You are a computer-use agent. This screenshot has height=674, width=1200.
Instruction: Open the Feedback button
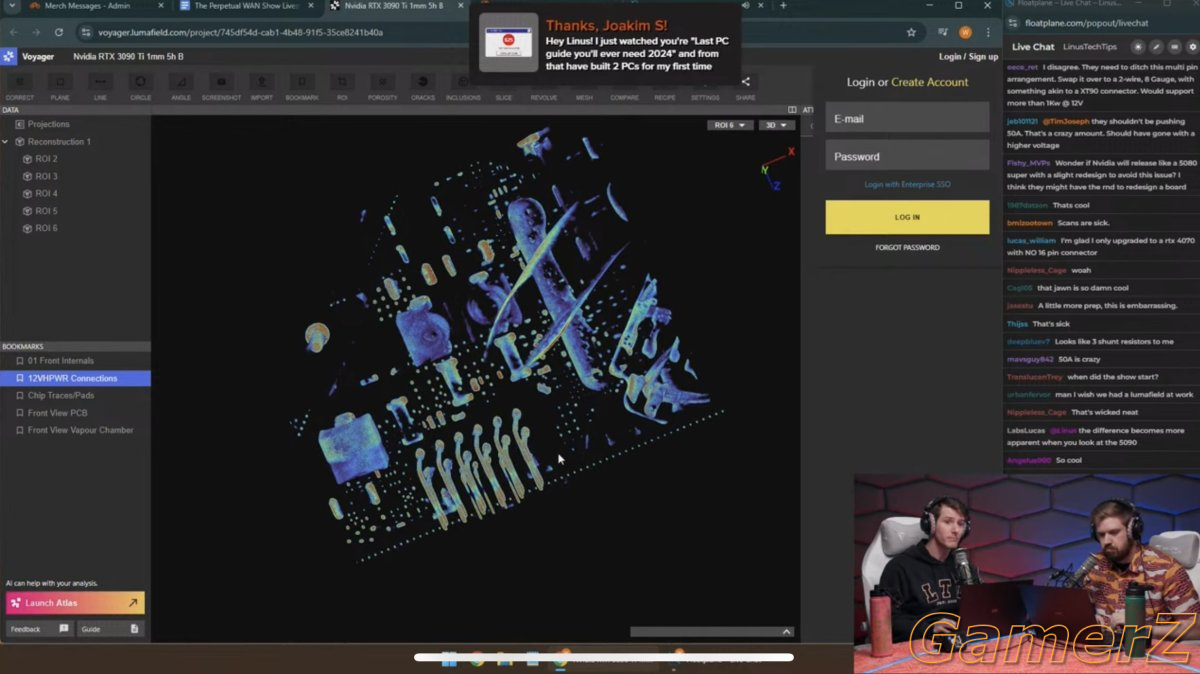(39, 629)
